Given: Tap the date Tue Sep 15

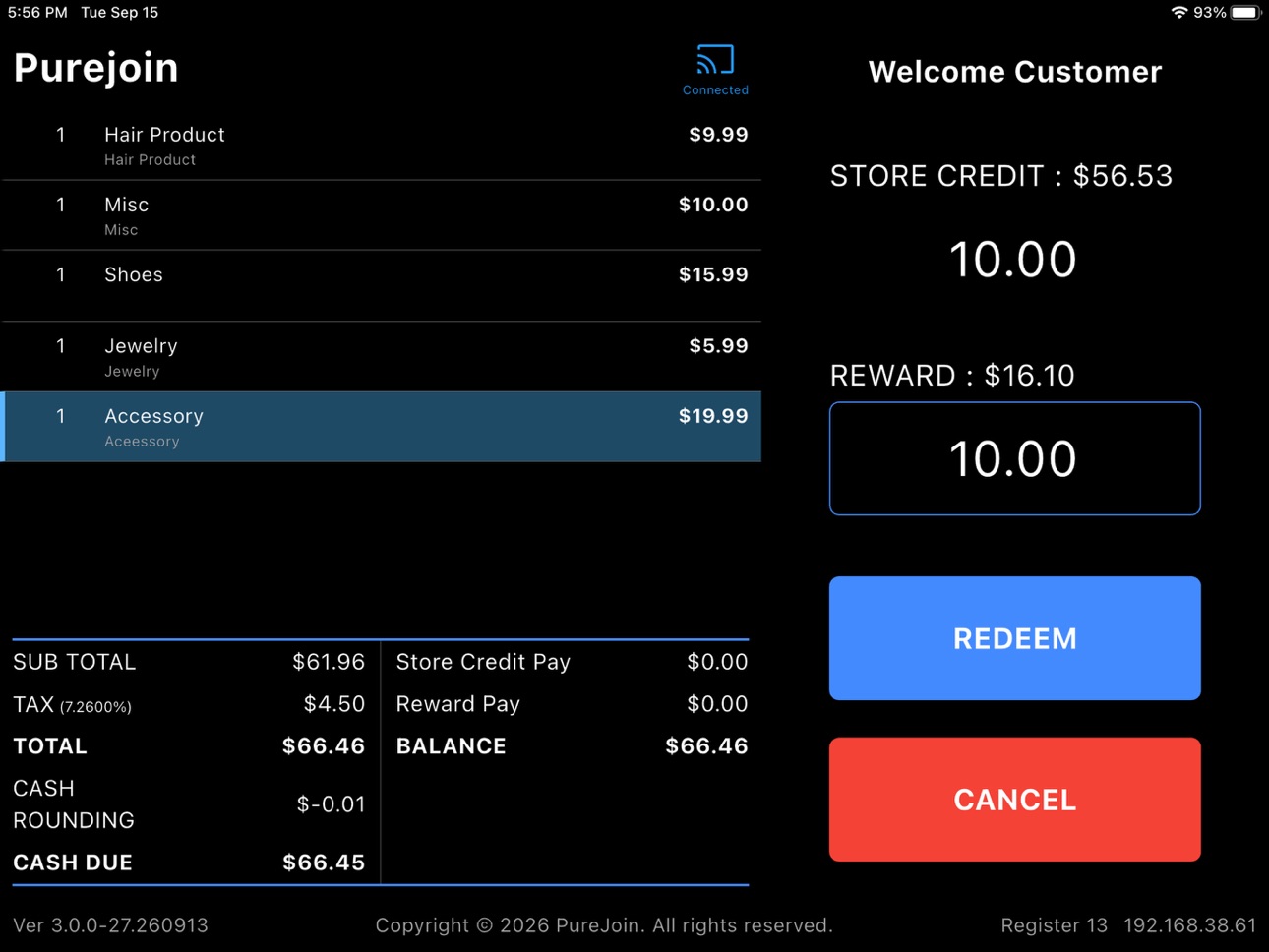Looking at the screenshot, I should point(119,13).
